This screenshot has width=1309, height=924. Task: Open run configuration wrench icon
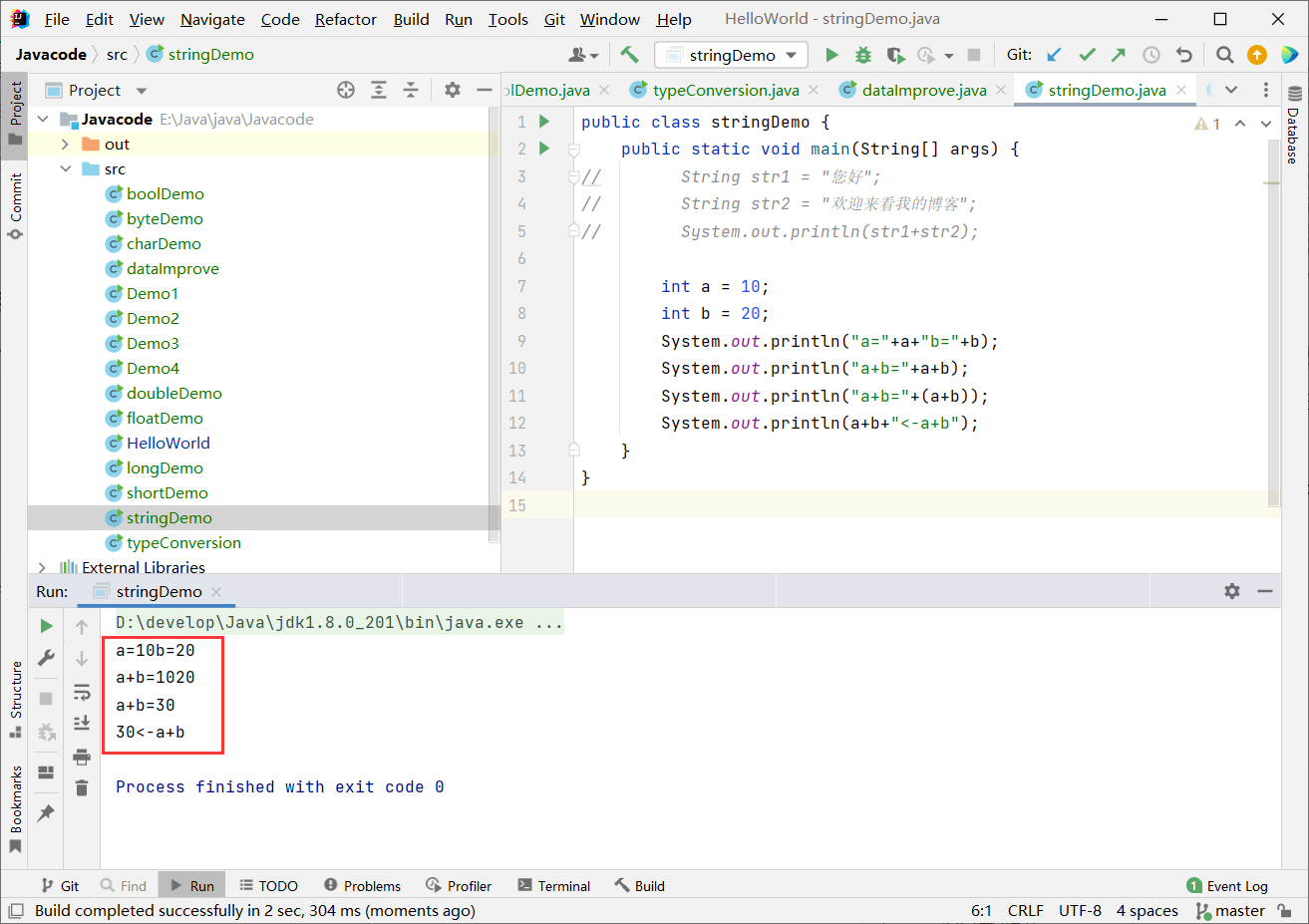point(46,658)
